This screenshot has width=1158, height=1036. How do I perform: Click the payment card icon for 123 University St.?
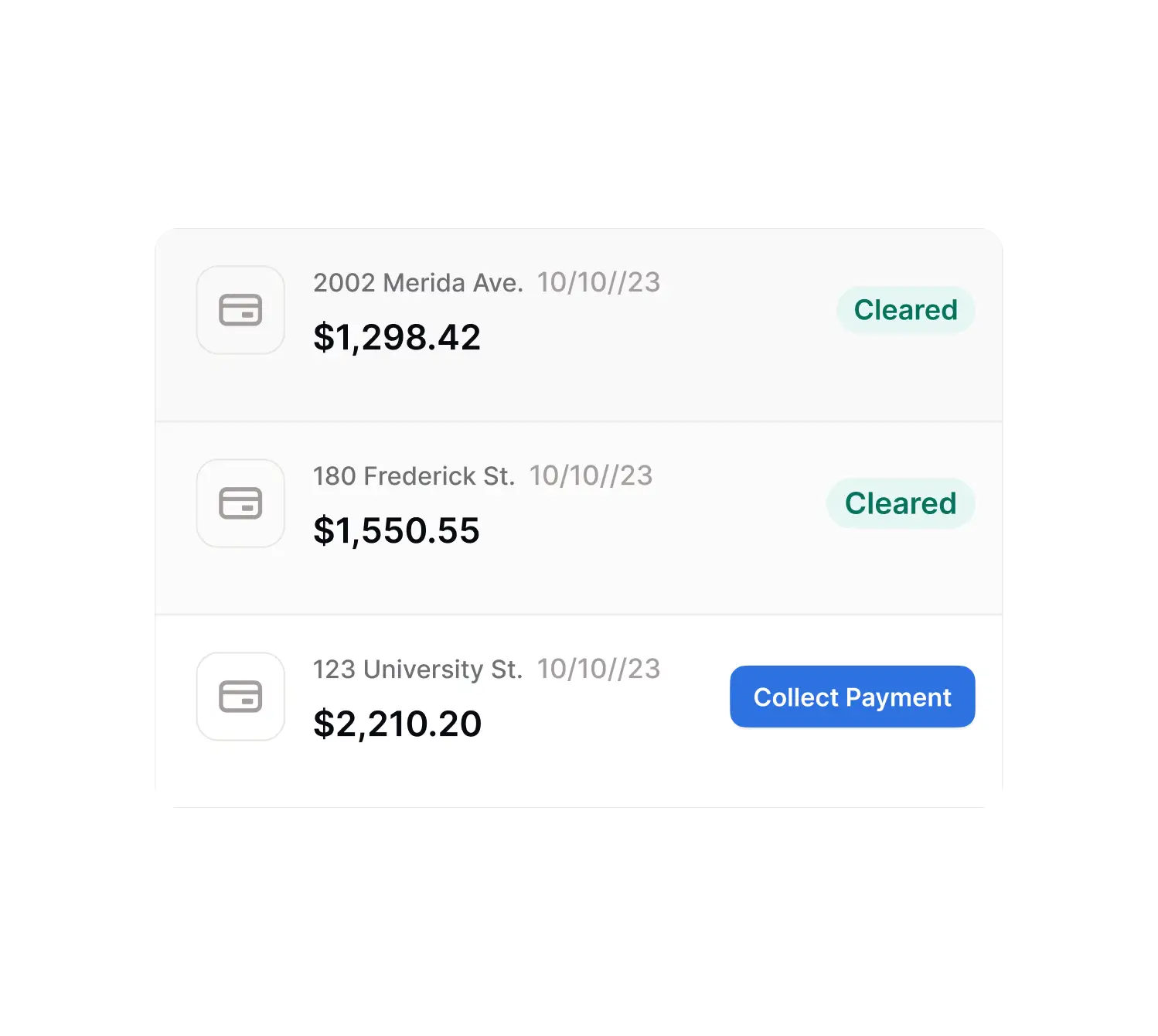coord(240,697)
